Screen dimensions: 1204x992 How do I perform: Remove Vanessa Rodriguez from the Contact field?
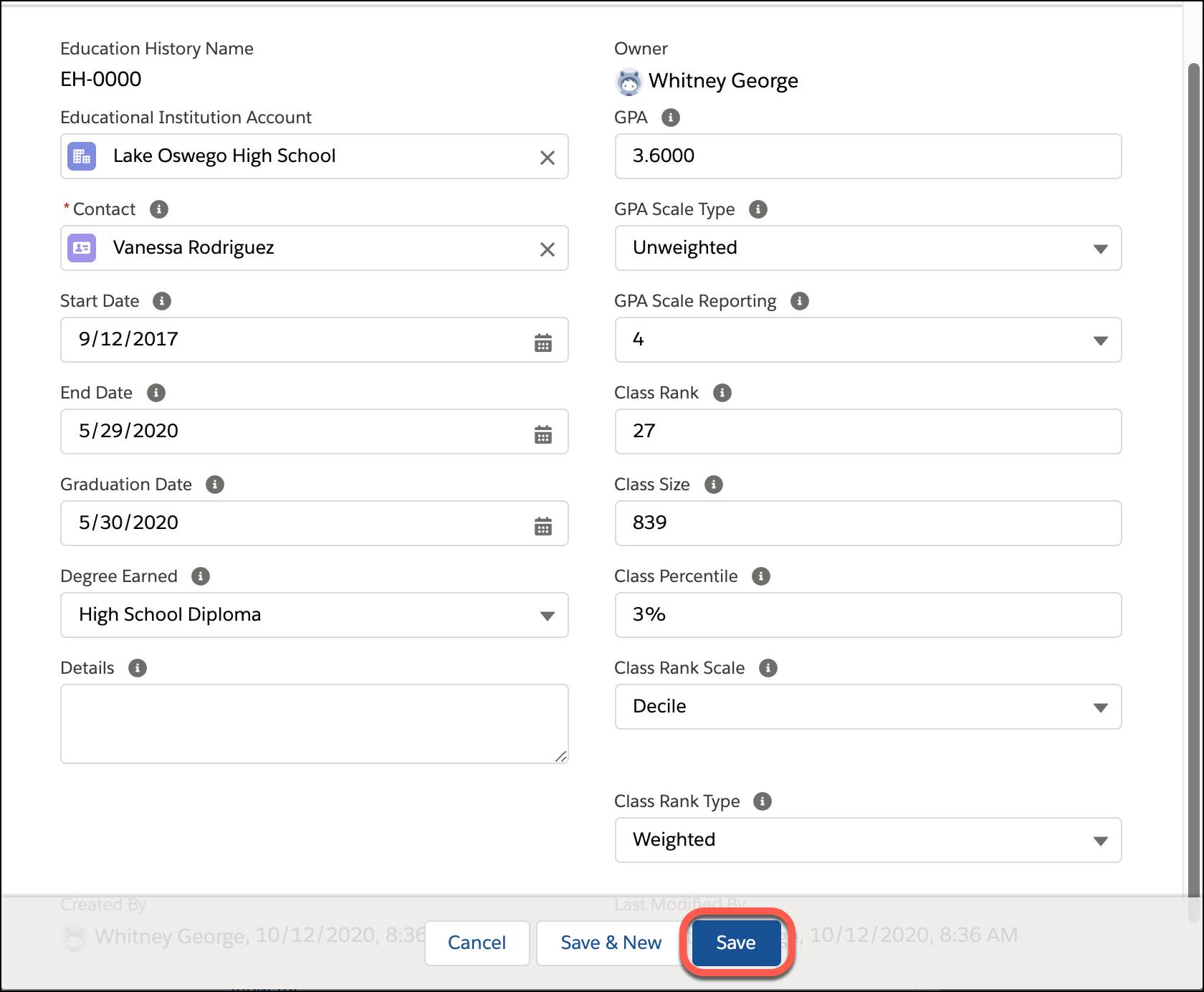(x=548, y=249)
